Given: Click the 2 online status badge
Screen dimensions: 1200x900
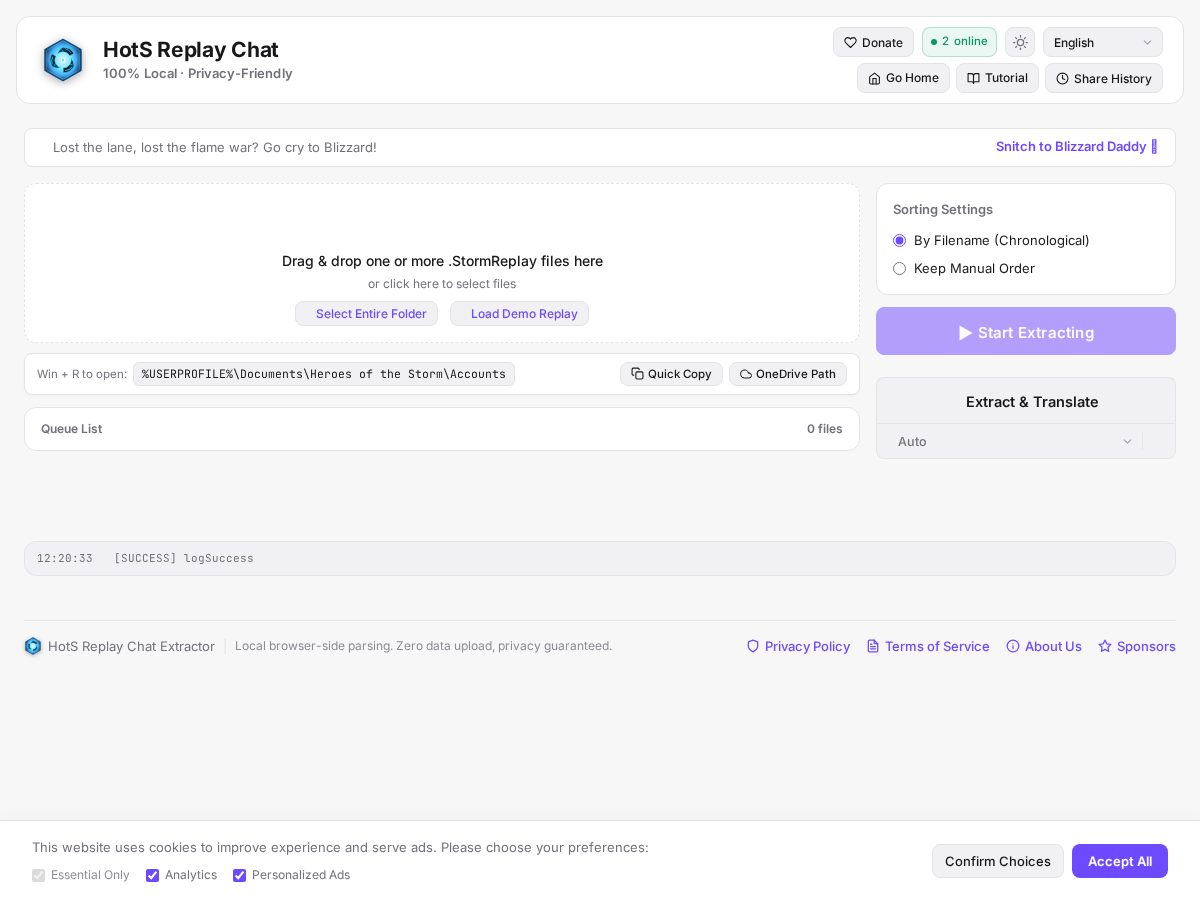Looking at the screenshot, I should (x=959, y=42).
